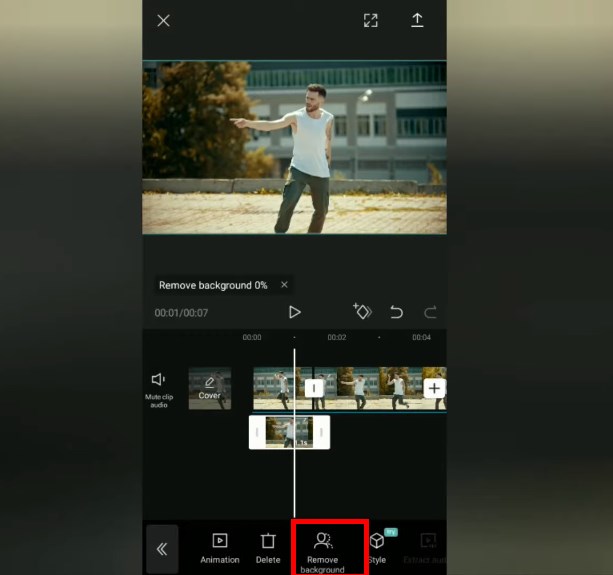Cancel the Remove background progress

[284, 285]
